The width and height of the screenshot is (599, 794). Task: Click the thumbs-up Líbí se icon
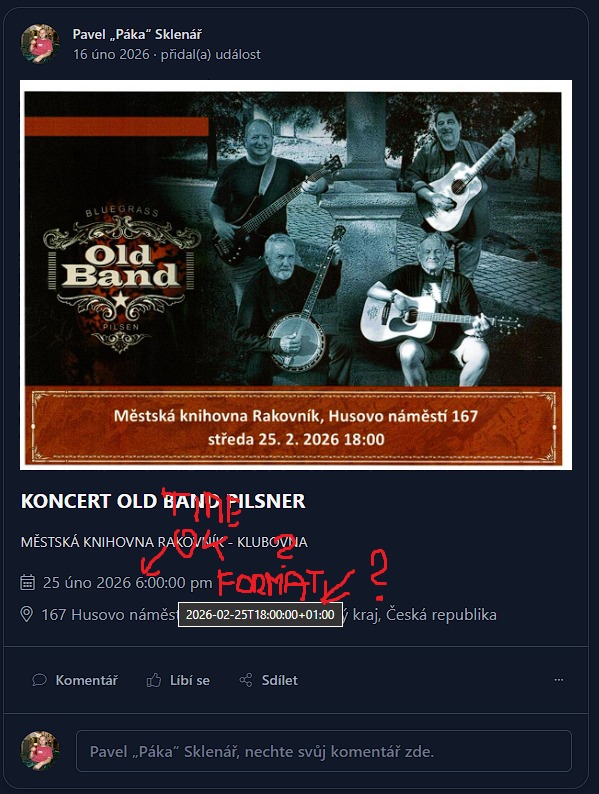(153, 680)
